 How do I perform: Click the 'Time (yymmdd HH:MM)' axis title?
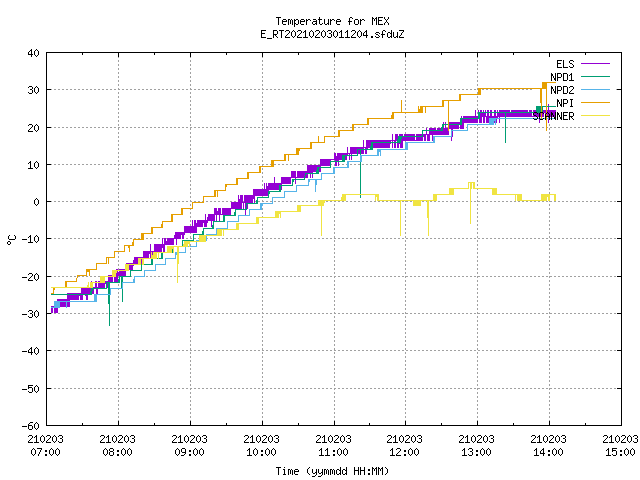click(332, 471)
